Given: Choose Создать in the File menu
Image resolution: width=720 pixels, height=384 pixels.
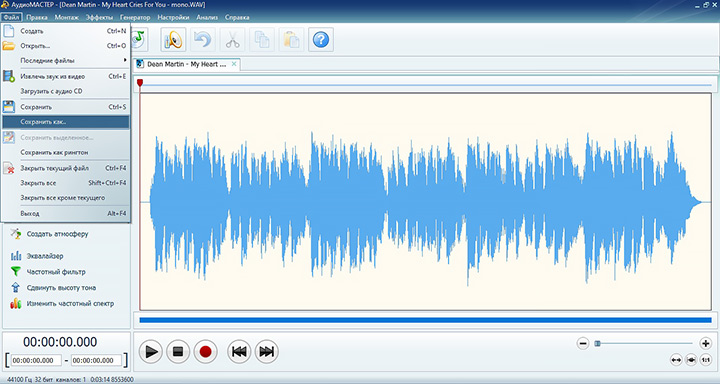Looking at the screenshot, I should coord(65,31).
